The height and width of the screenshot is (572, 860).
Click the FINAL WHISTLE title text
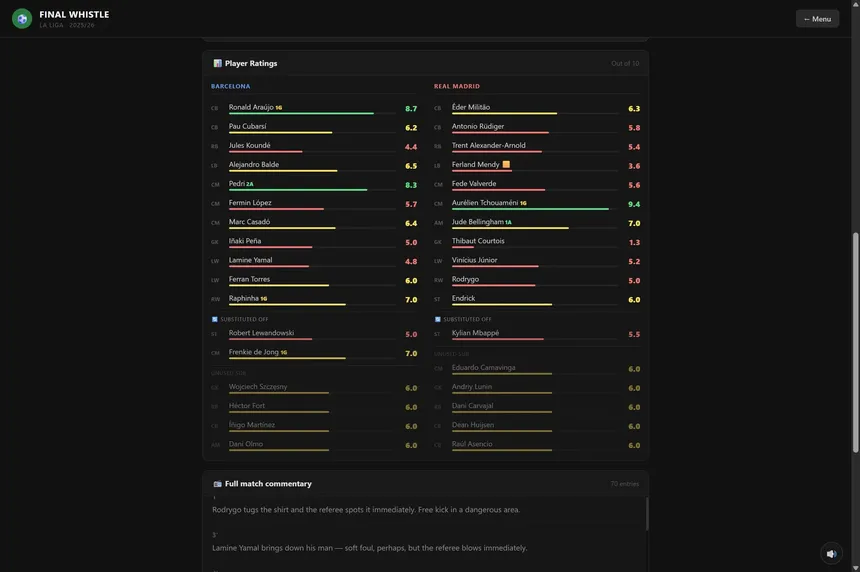click(74, 14)
